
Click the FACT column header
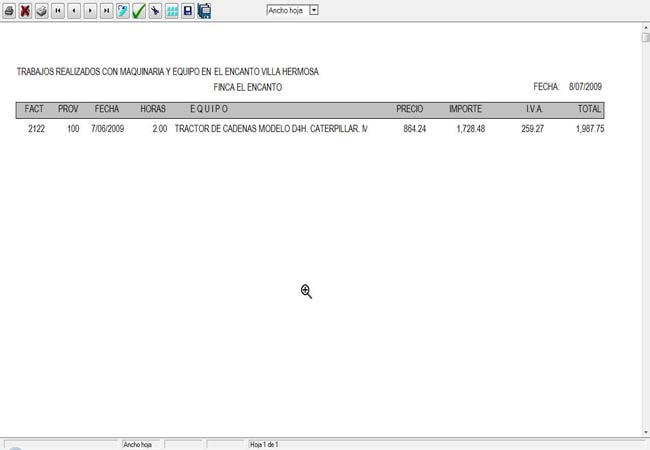click(34, 109)
